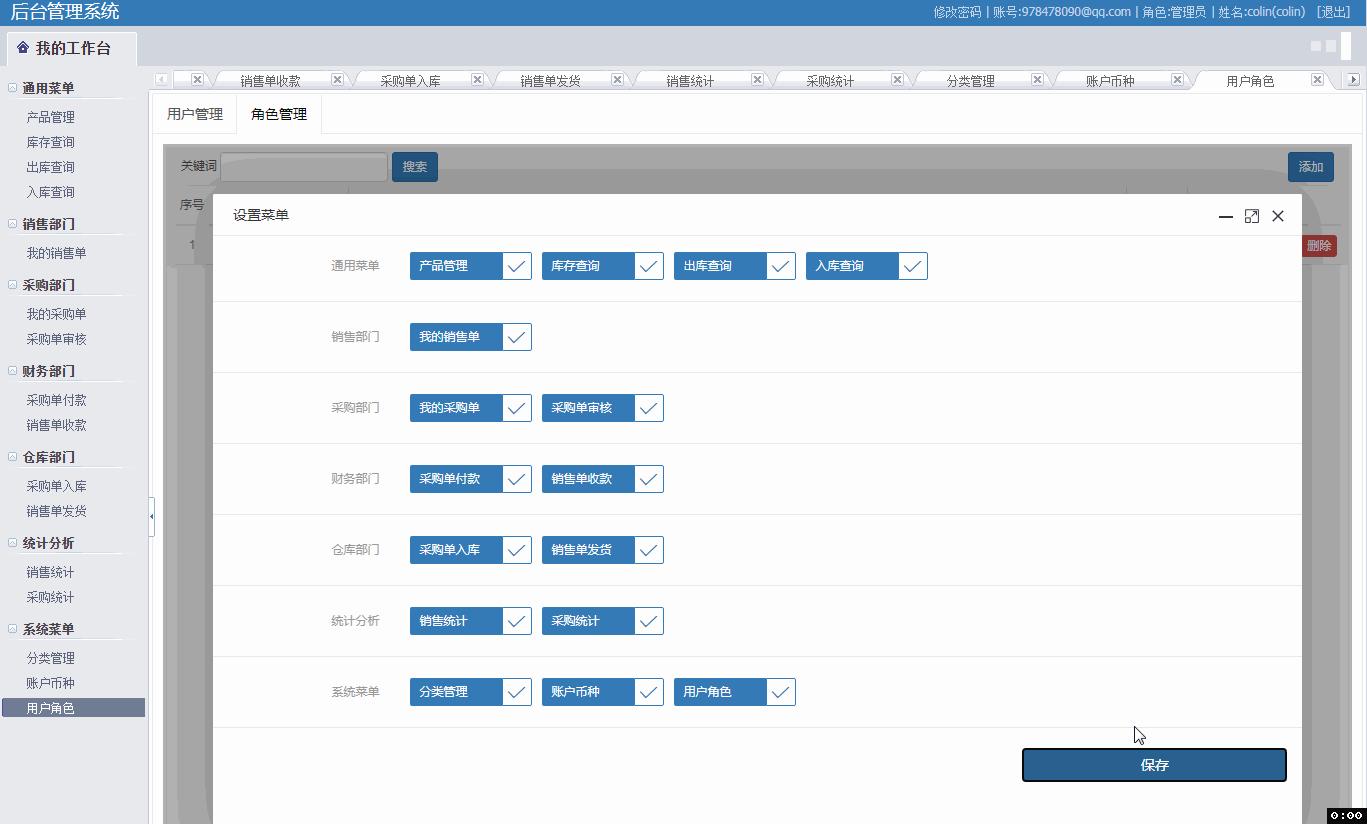The width and height of the screenshot is (1367, 824).
Task: Open 出库查询 from the sidebar
Action: pos(51,167)
